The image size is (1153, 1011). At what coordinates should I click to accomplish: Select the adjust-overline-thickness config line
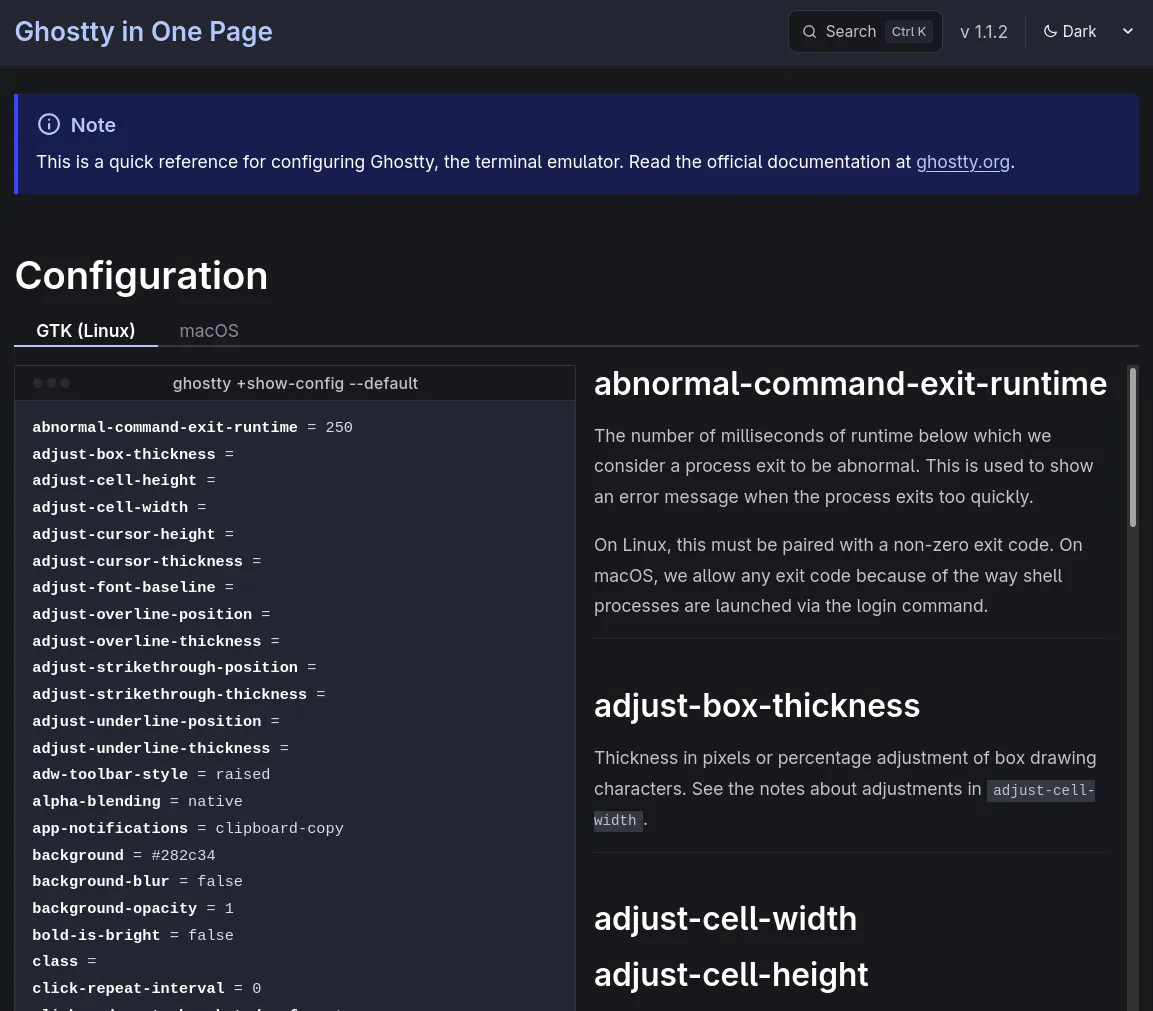[x=156, y=641]
